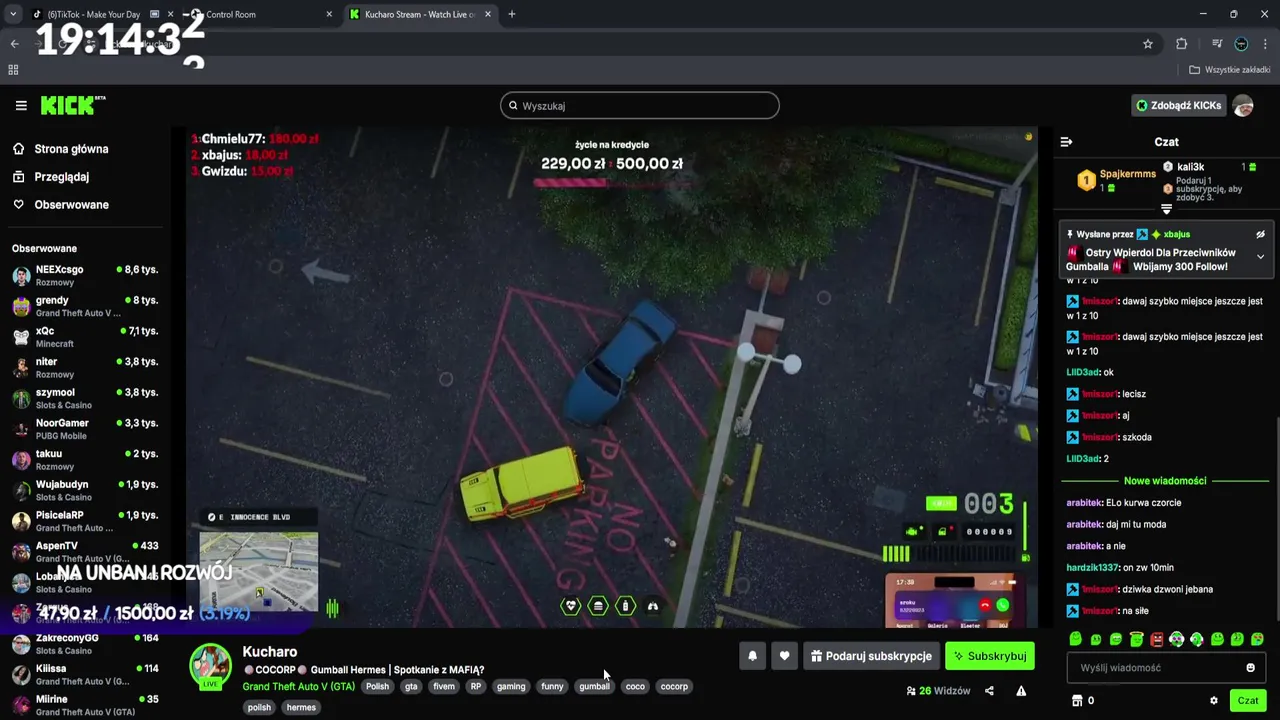Open takuu channel in followed list
This screenshot has height=720, width=1280.
point(85,460)
